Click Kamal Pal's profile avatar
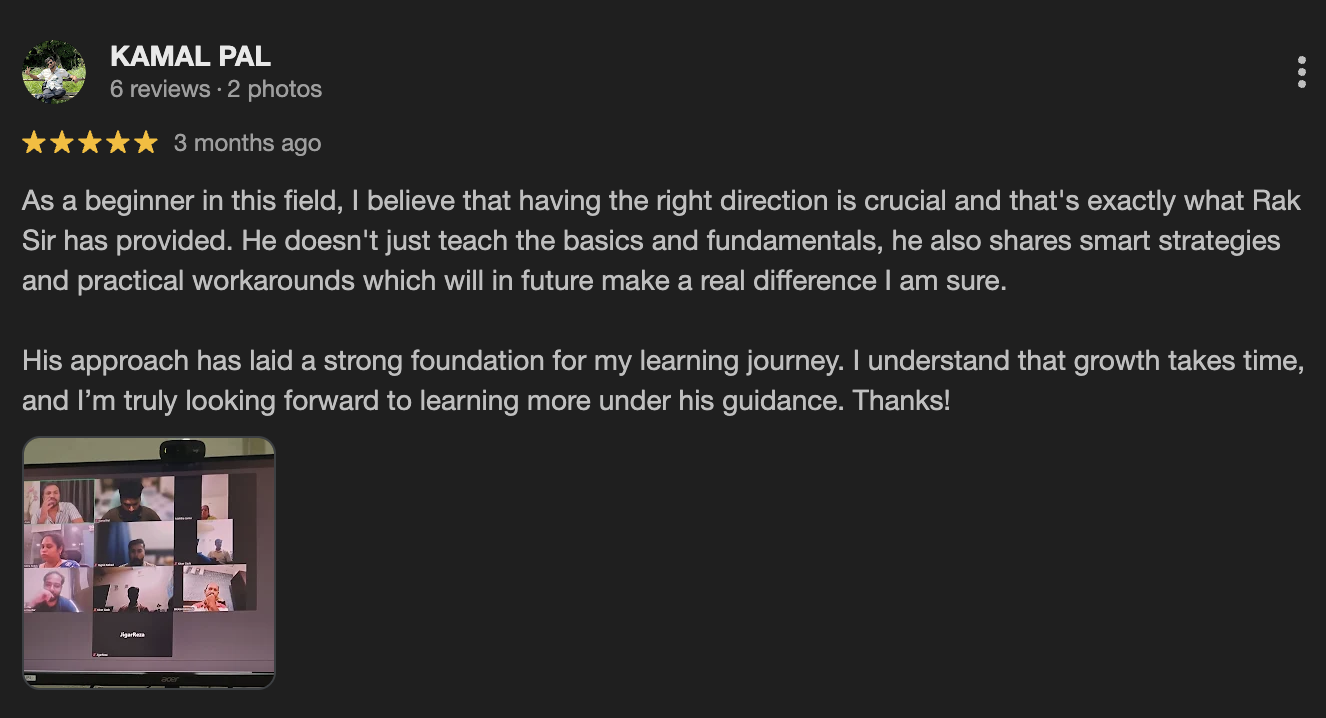The width and height of the screenshot is (1326, 718). [54, 72]
